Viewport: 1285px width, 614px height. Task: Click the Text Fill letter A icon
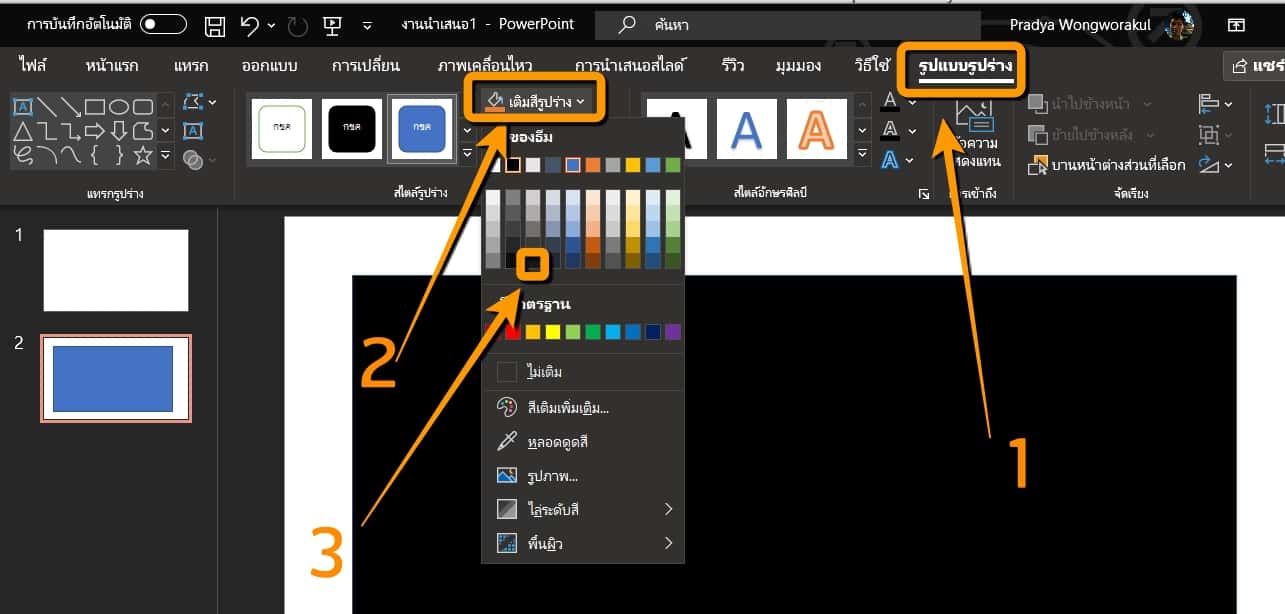click(x=890, y=101)
